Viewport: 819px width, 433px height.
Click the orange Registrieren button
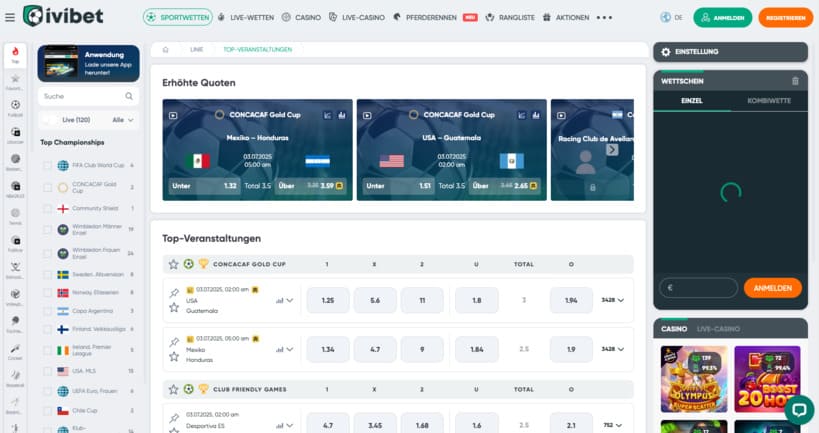786,17
